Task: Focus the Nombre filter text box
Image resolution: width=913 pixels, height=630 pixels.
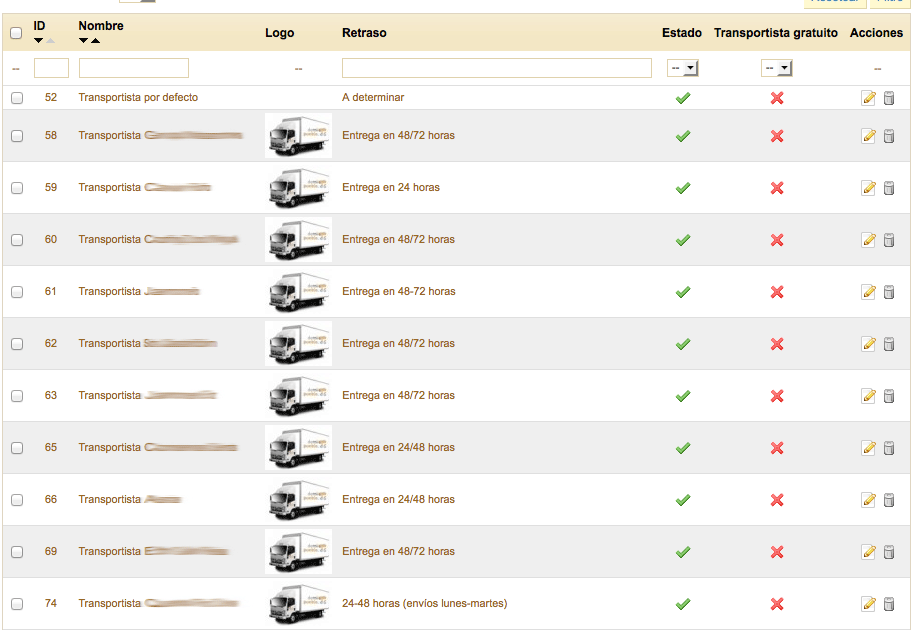Action: [x=133, y=68]
